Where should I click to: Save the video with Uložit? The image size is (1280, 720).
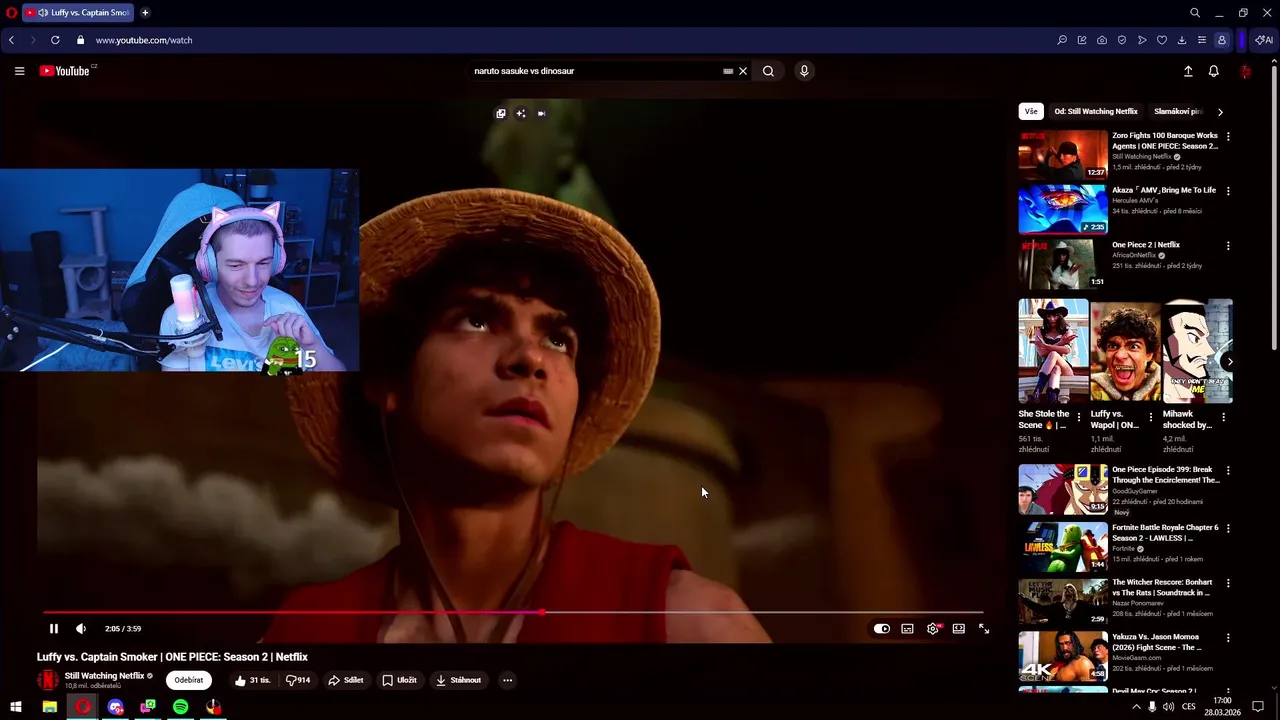click(x=399, y=680)
